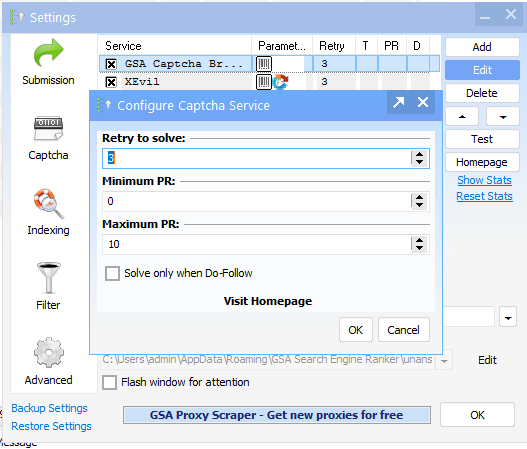This screenshot has height=449, width=527.
Task: Open the Advanced settings section
Action: pos(48,361)
